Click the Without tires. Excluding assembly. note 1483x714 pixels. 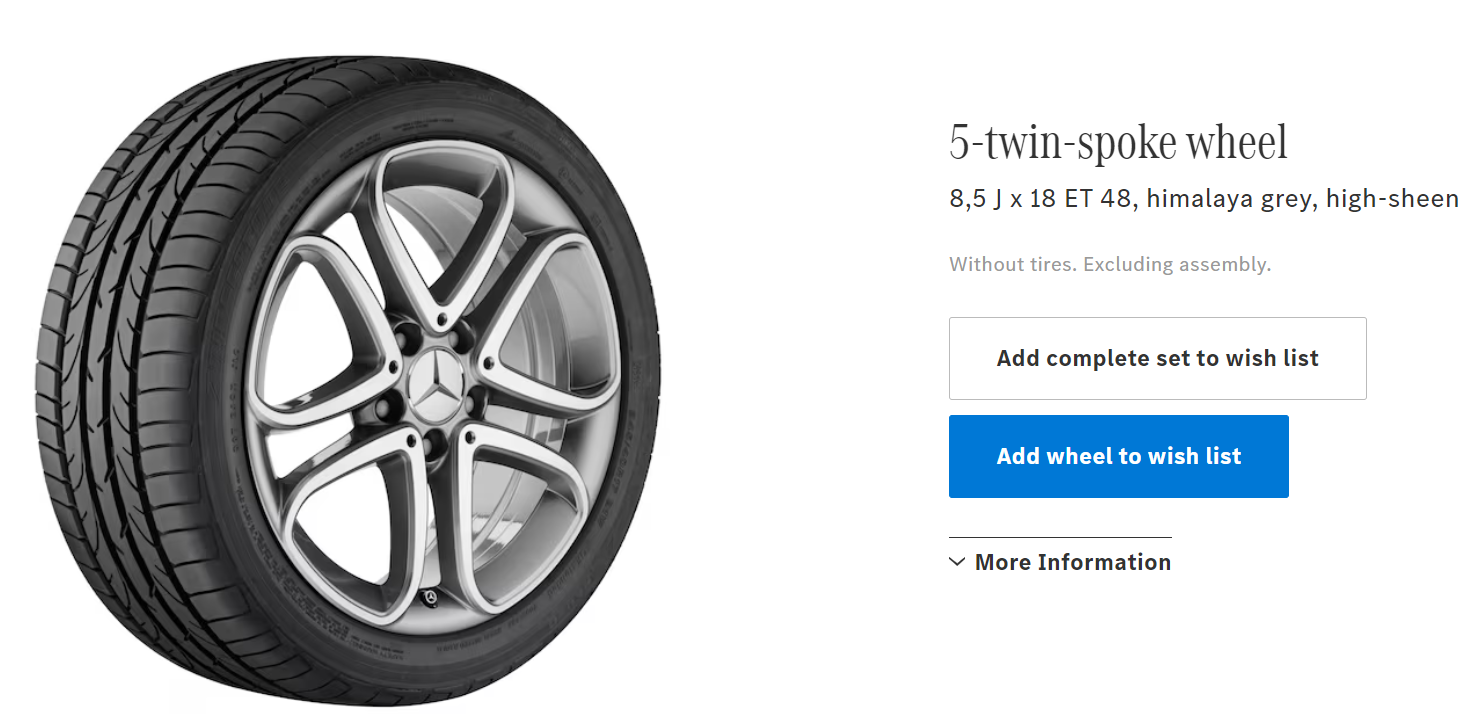click(x=1110, y=265)
